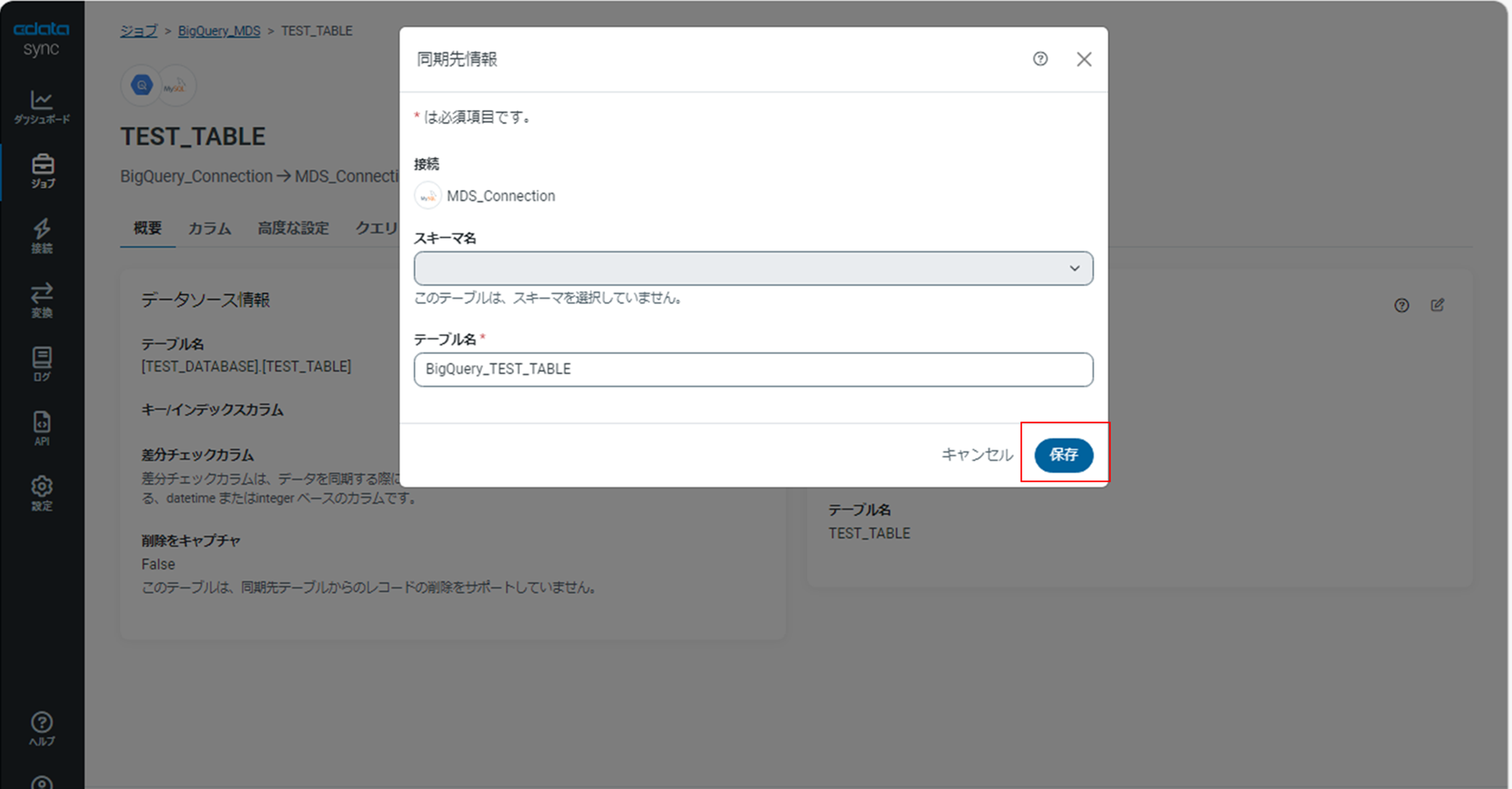Click the TEST_TABLE value in right panel
This screenshot has height=789, width=1512.
click(869, 533)
